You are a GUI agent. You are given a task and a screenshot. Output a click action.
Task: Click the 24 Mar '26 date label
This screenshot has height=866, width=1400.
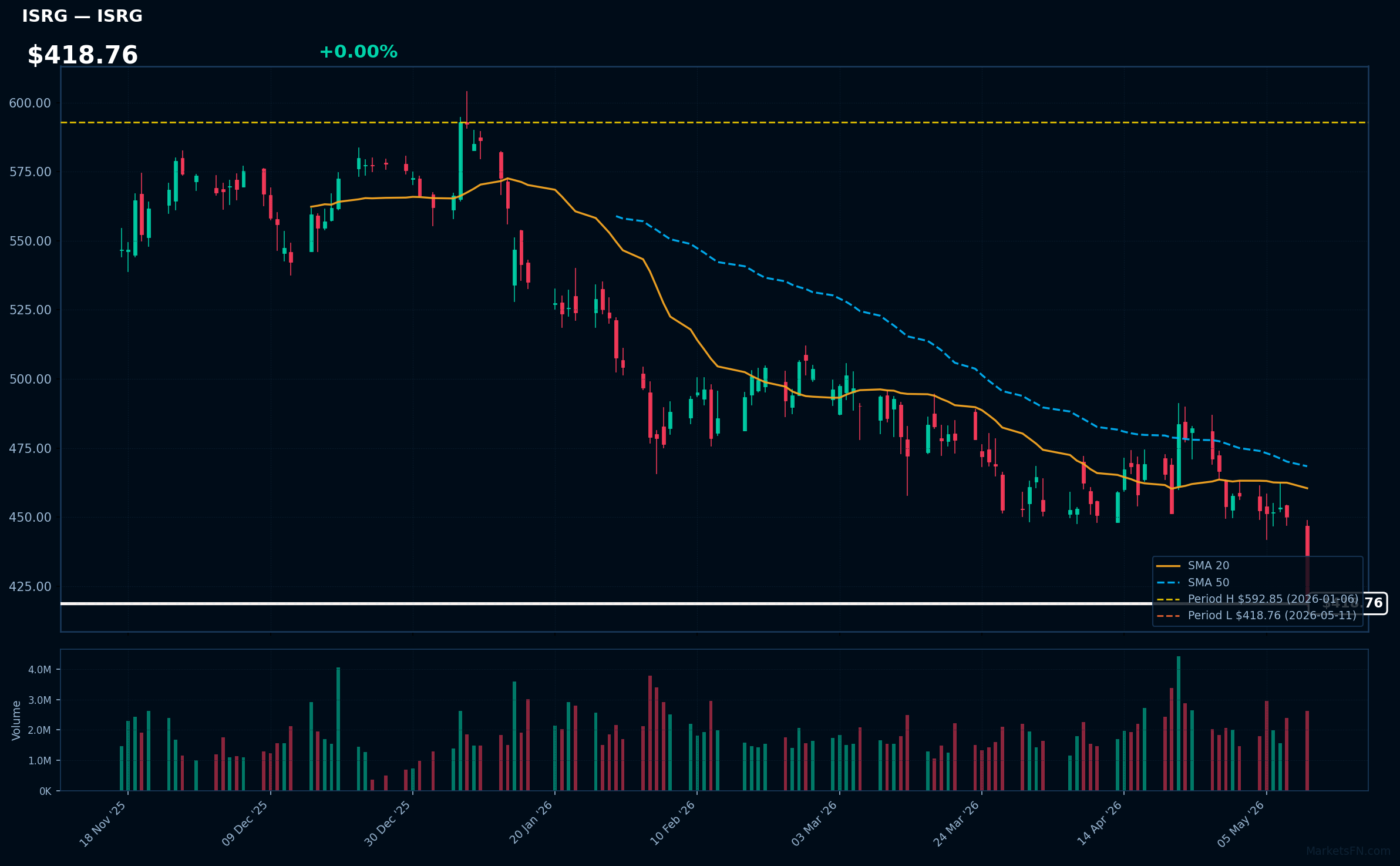click(x=957, y=824)
